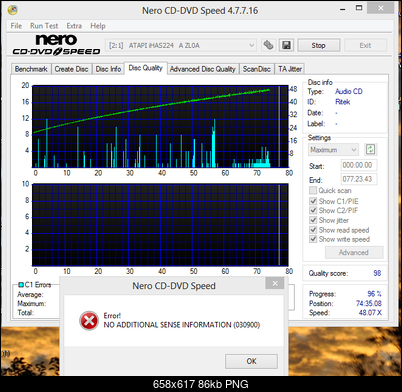Click the red error icon in dialog

pos(89,320)
